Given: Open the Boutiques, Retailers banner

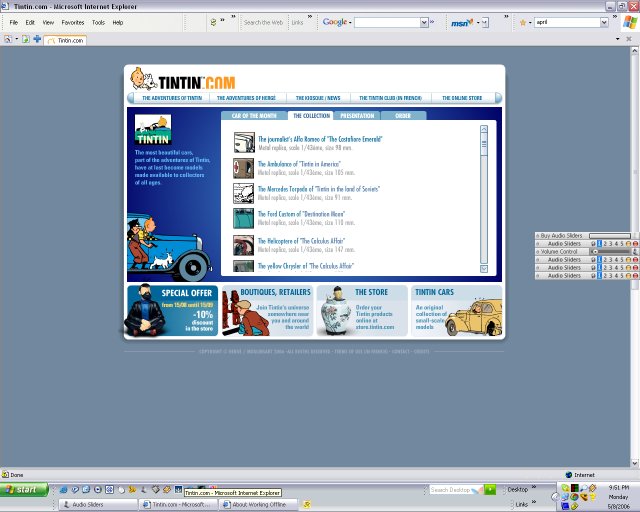Looking at the screenshot, I should pos(267,311).
